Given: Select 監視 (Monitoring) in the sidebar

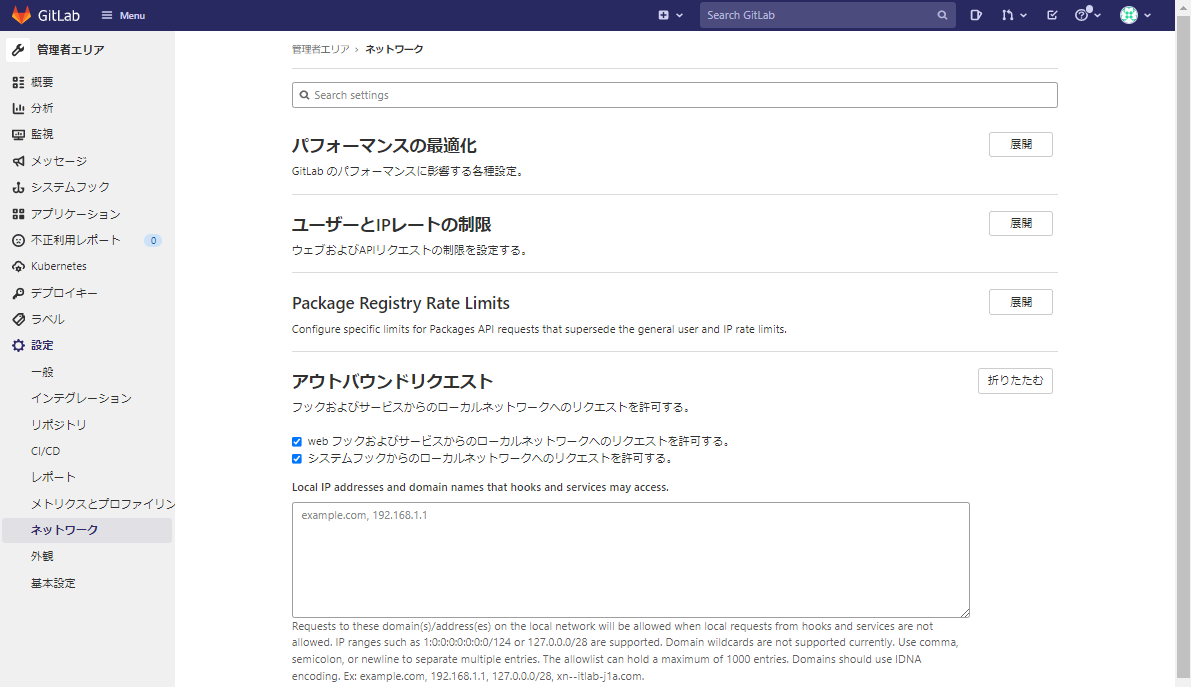Looking at the screenshot, I should [x=44, y=134].
